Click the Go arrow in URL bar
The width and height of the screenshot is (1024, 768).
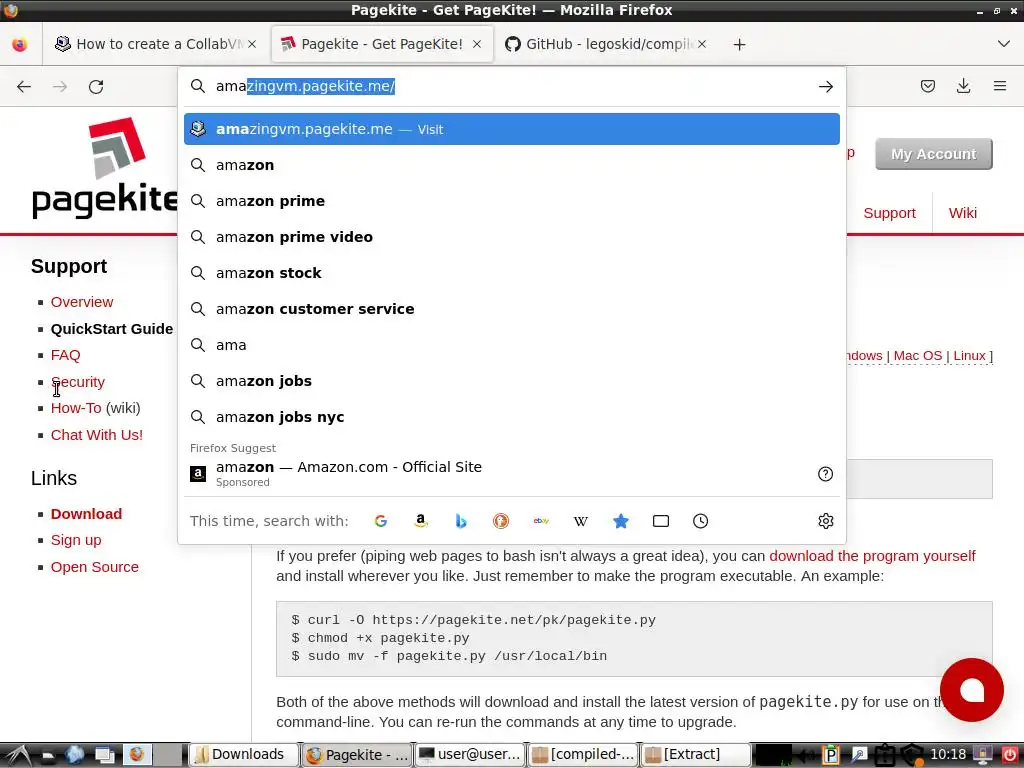click(x=825, y=86)
